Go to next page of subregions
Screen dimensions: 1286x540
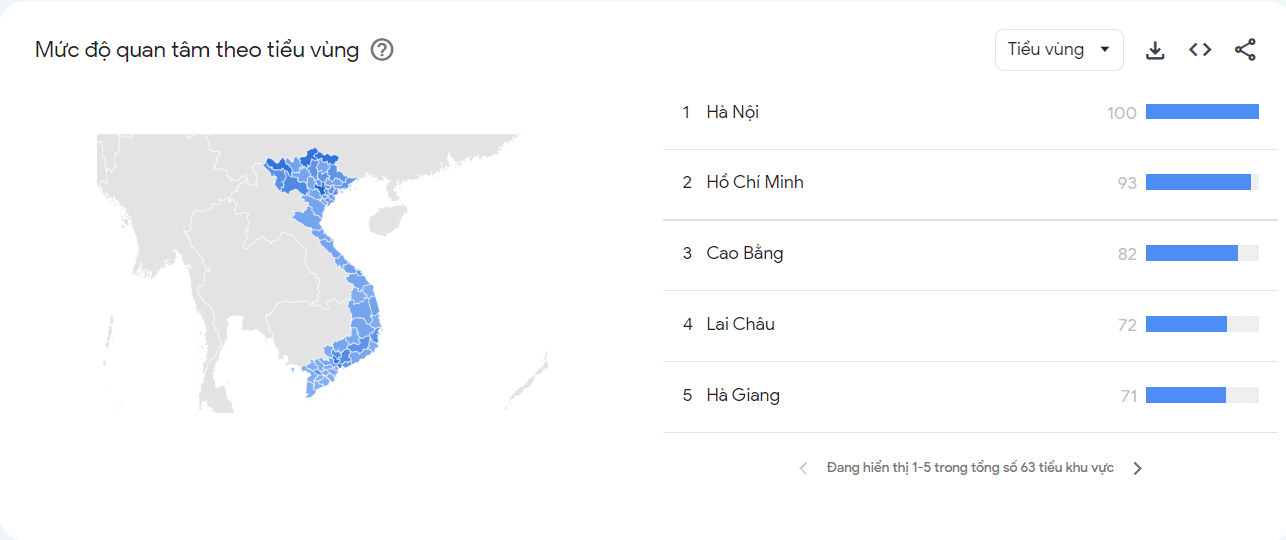[1137, 468]
